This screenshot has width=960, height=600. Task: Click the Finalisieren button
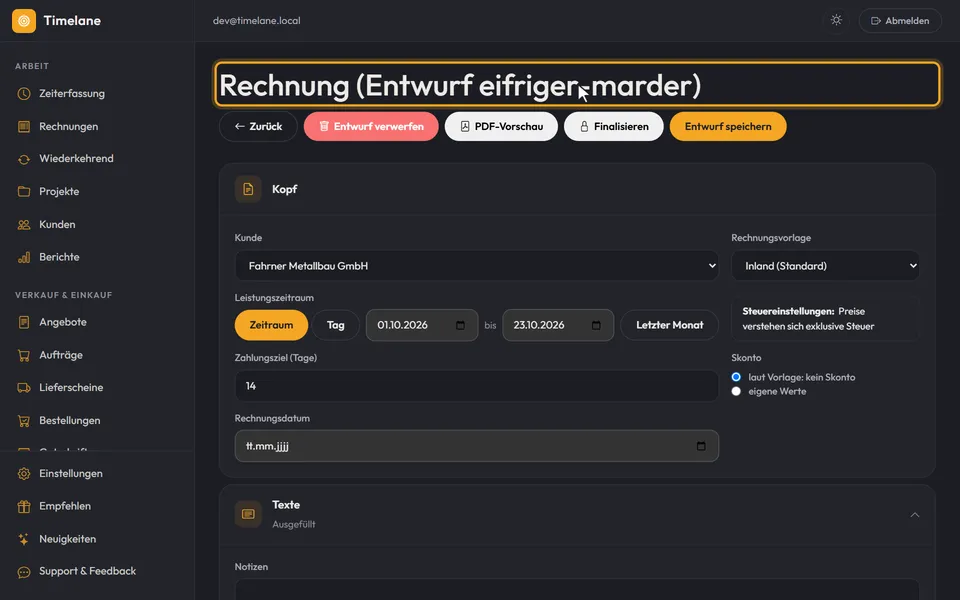(613, 127)
